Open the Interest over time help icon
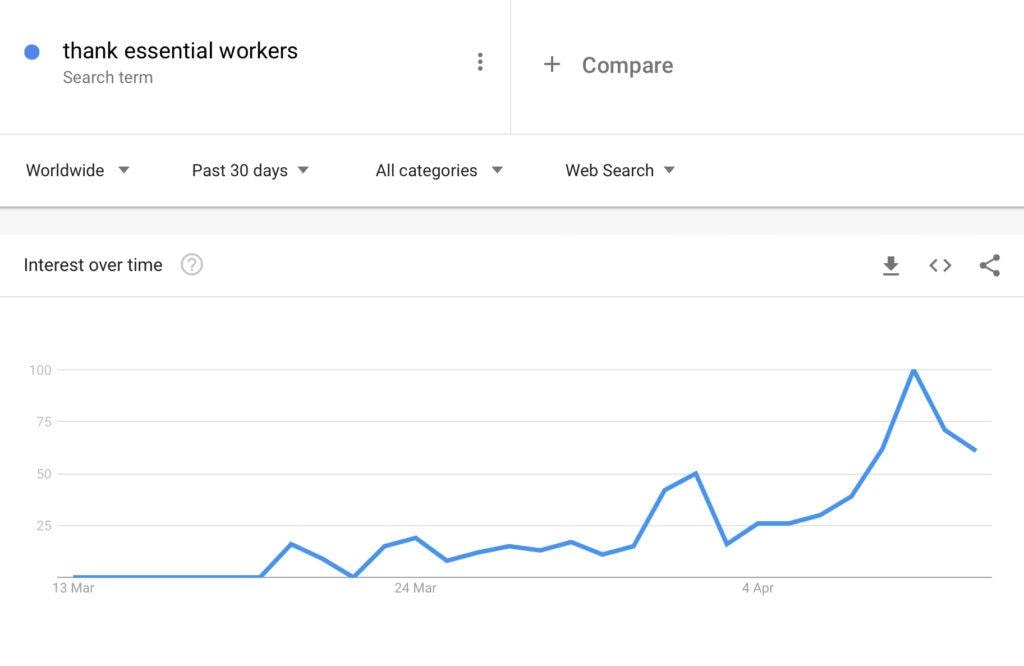The image size is (1024, 666). click(x=192, y=265)
